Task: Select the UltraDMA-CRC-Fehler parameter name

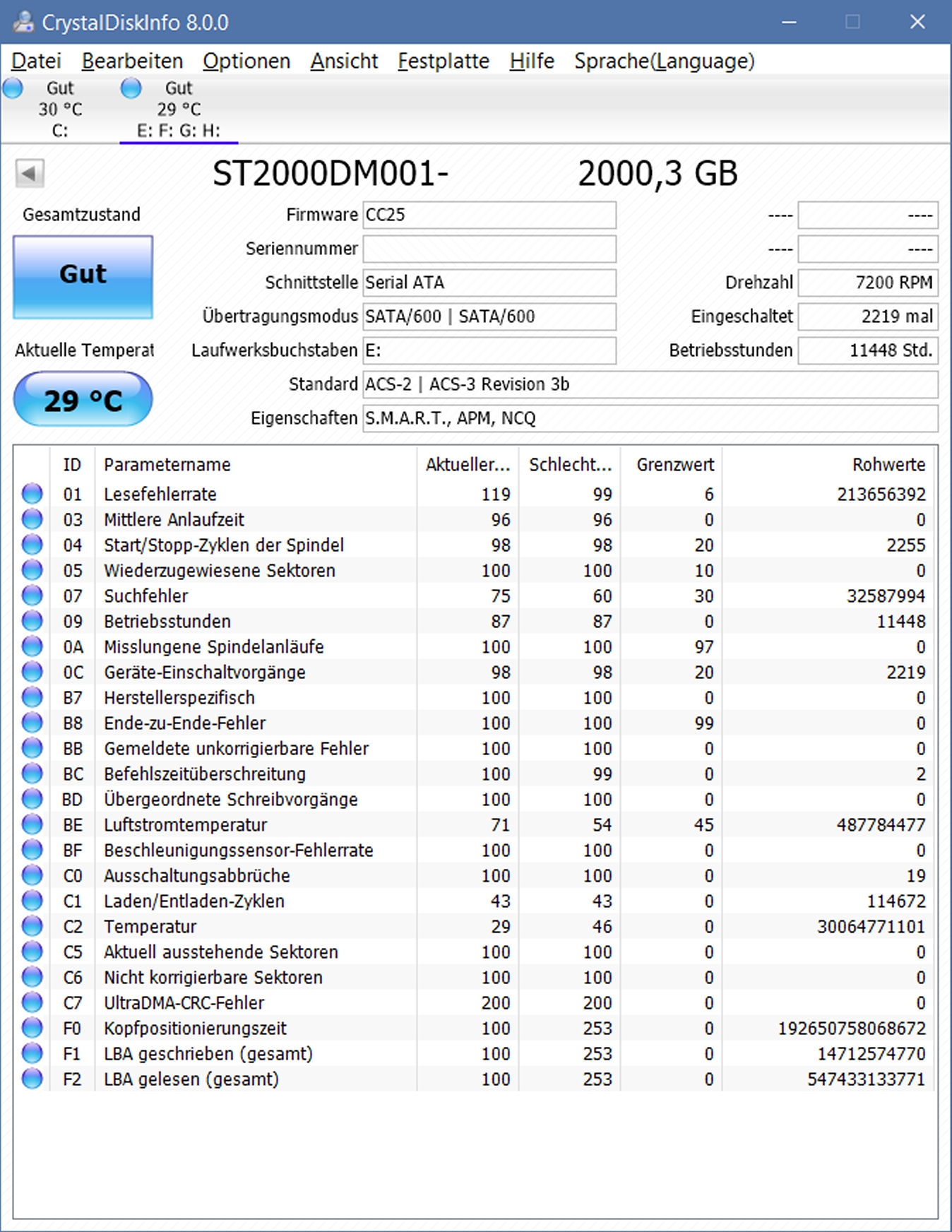Action: 184,1002
